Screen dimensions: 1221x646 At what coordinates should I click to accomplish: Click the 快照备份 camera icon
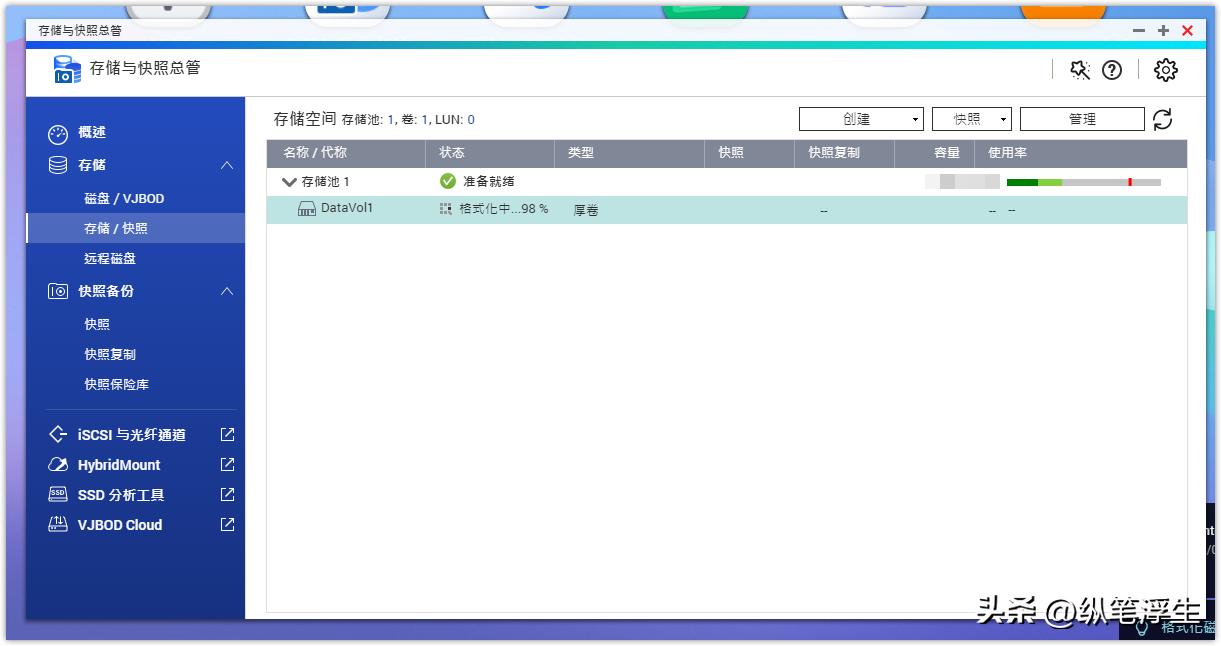coord(58,291)
